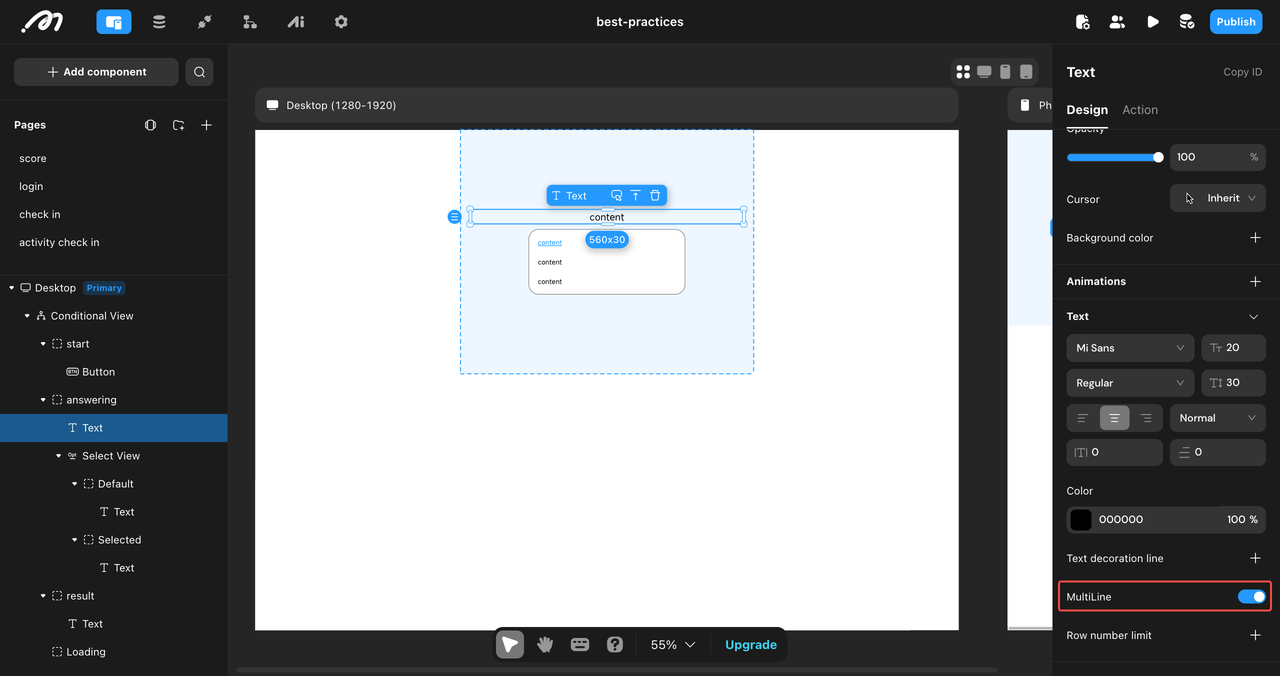The image size is (1280, 676).
Task: Add an Animation with plus
Action: tap(1255, 282)
